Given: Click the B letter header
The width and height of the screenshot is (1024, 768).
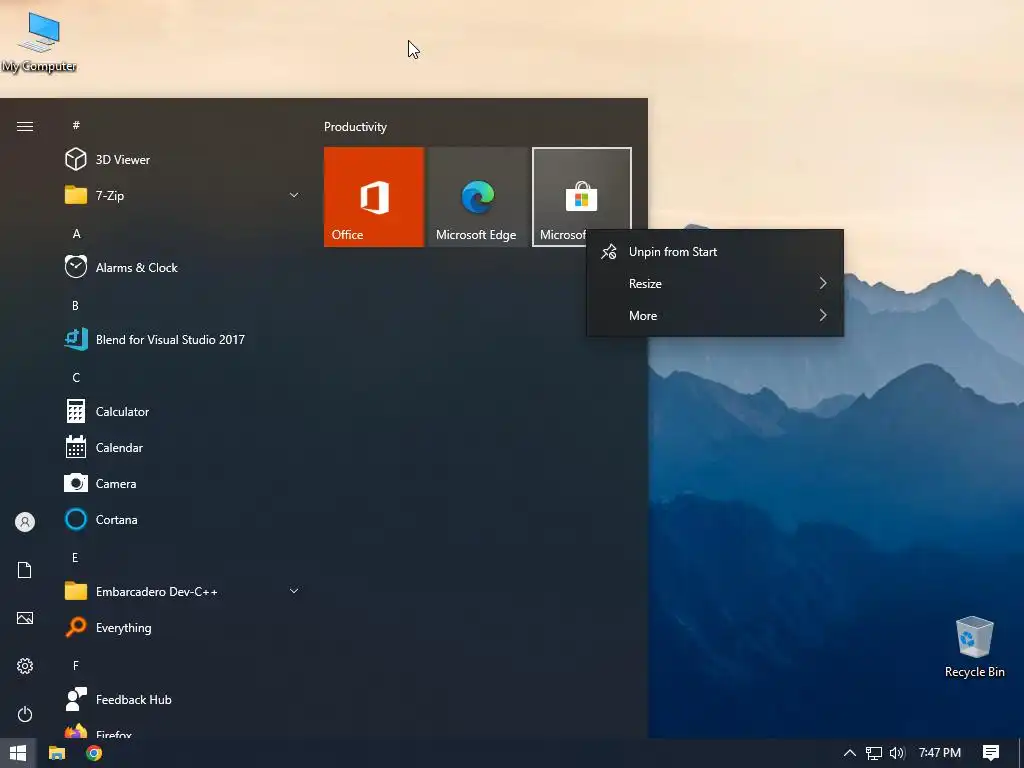Looking at the screenshot, I should (75, 305).
